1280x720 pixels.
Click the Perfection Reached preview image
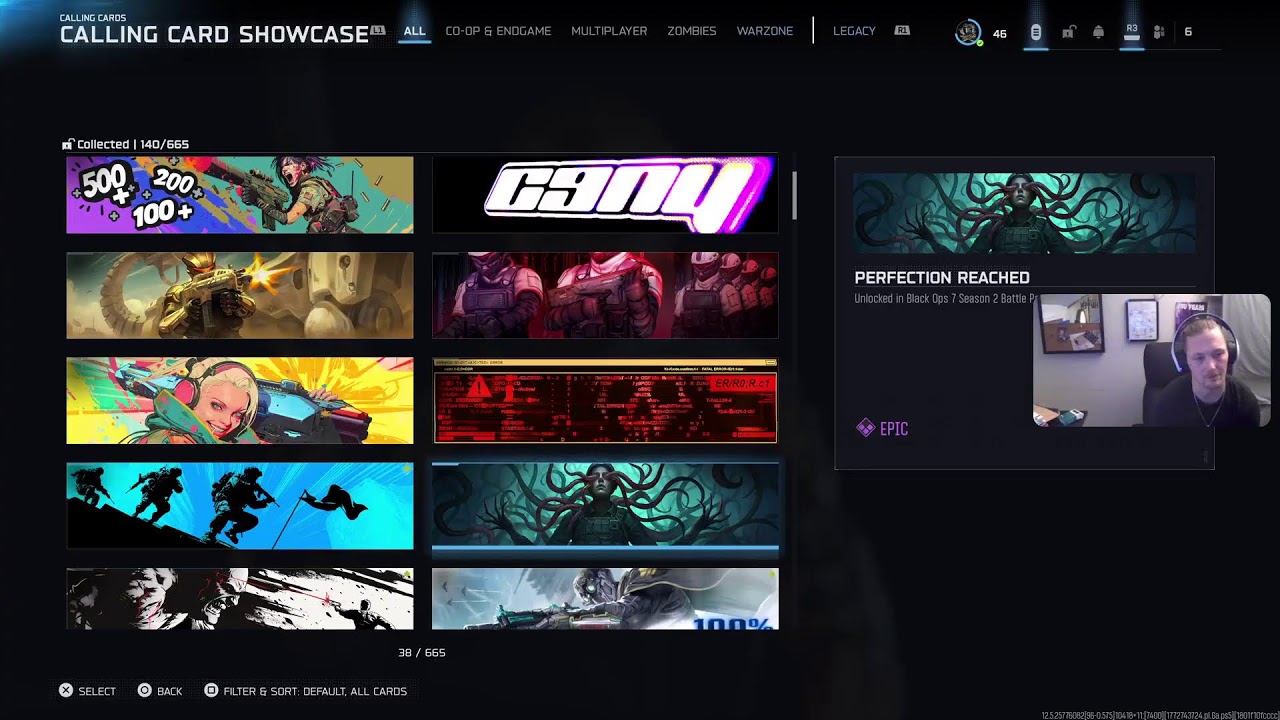tap(1024, 213)
